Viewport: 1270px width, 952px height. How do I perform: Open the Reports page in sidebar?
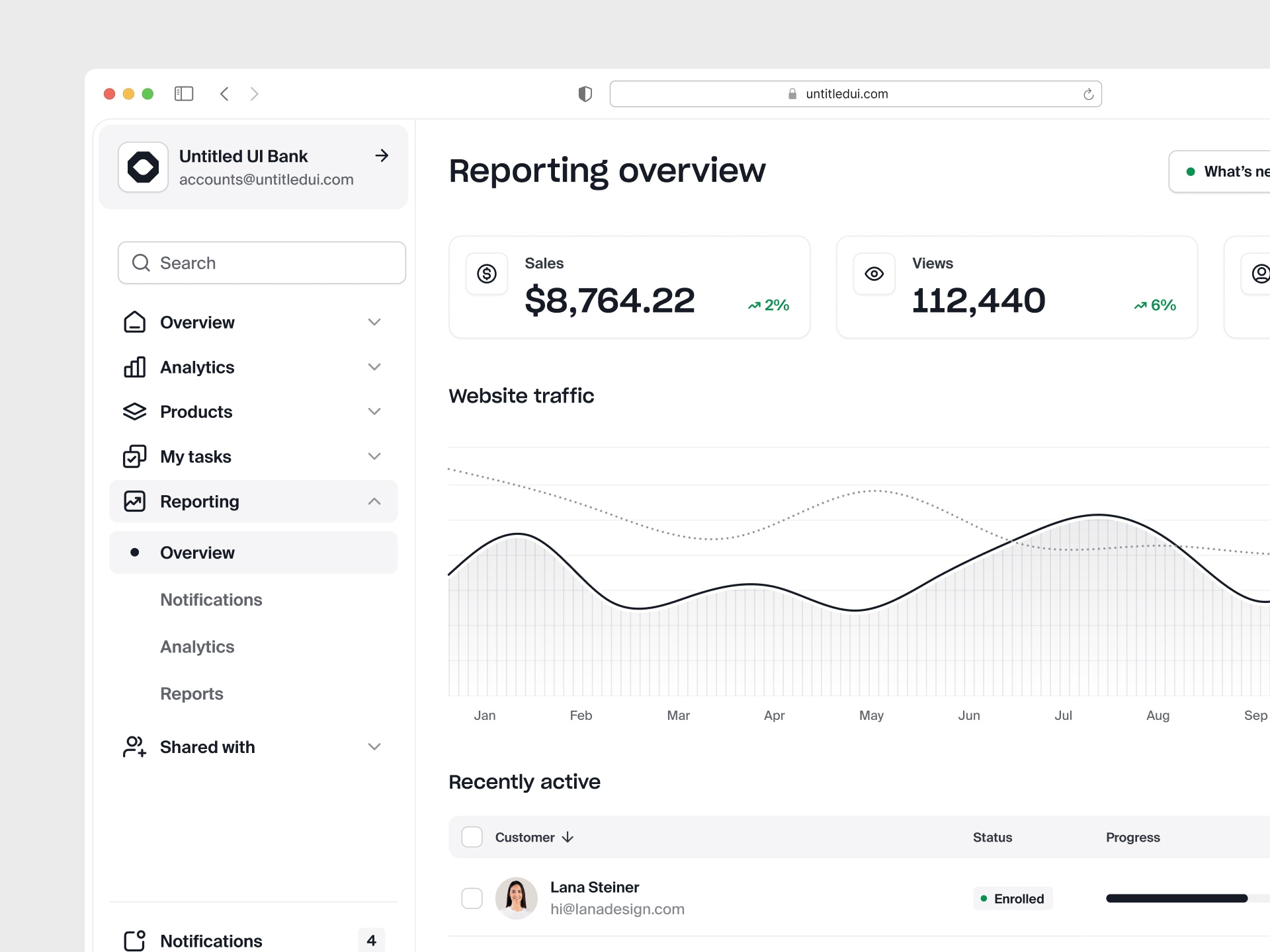point(192,694)
